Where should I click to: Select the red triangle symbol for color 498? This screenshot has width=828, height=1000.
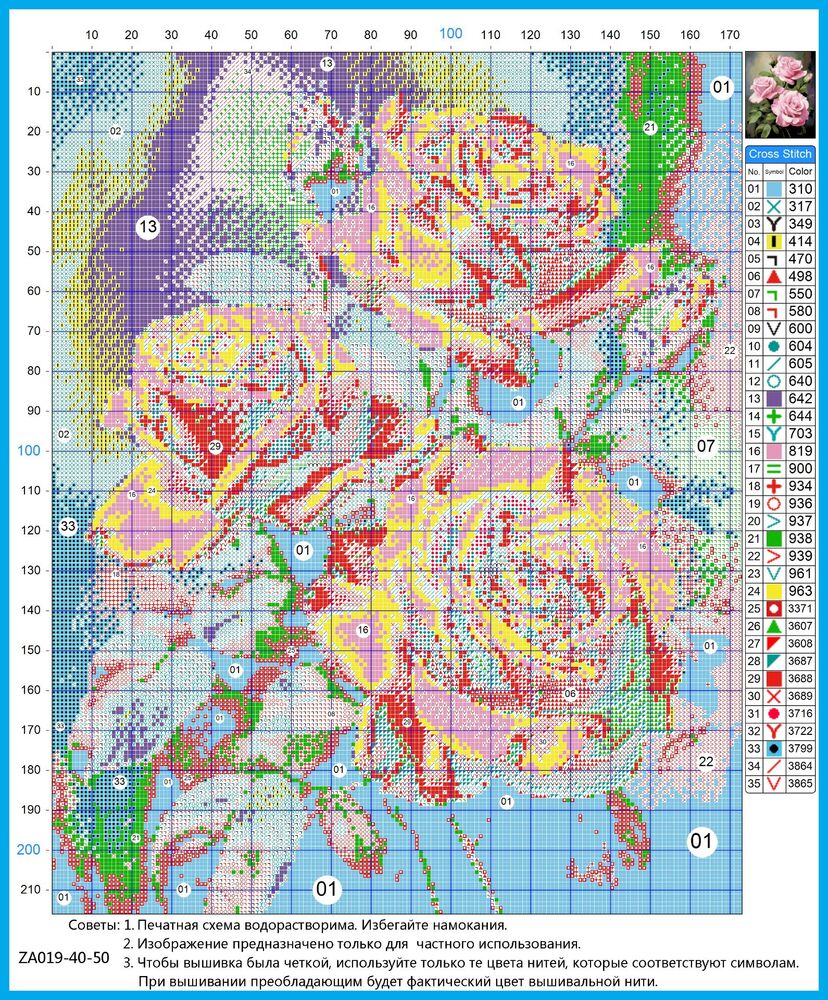[x=773, y=276]
